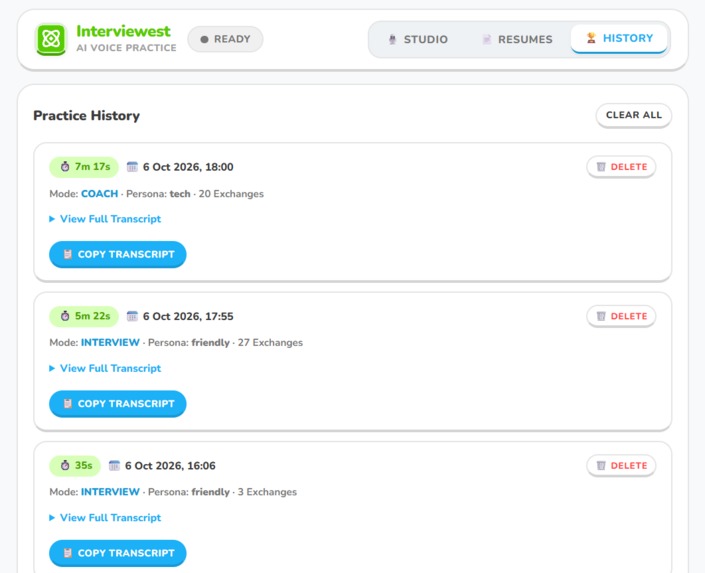Click the AI VOICE PRACTICE subtitle

(x=126, y=48)
